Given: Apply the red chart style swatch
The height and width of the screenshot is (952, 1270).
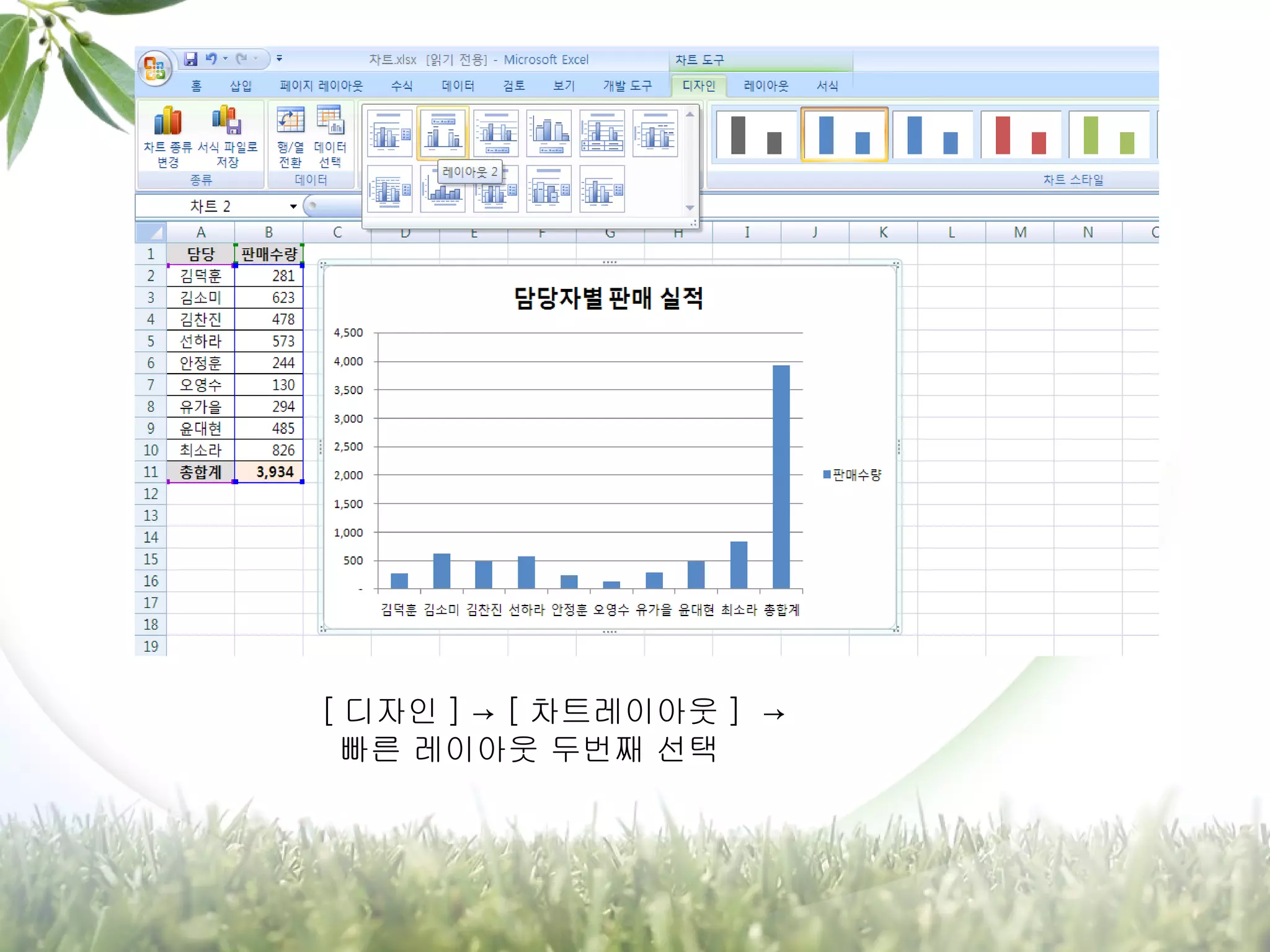Looking at the screenshot, I should coord(1020,134).
